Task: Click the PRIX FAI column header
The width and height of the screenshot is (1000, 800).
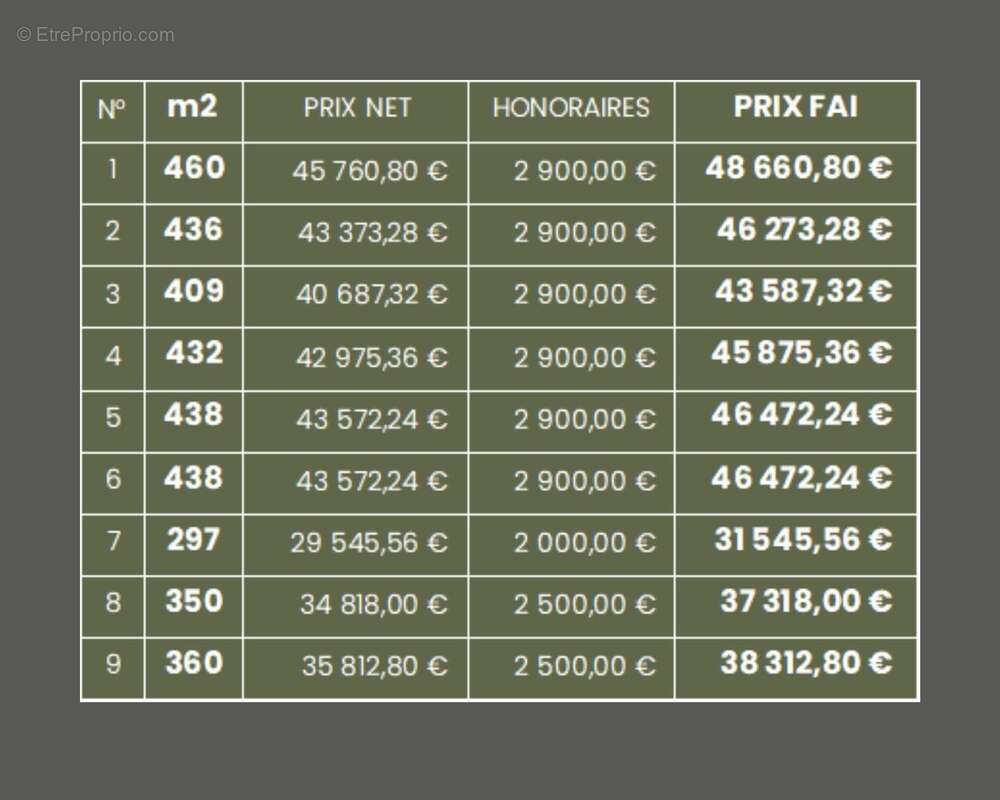Action: click(795, 107)
